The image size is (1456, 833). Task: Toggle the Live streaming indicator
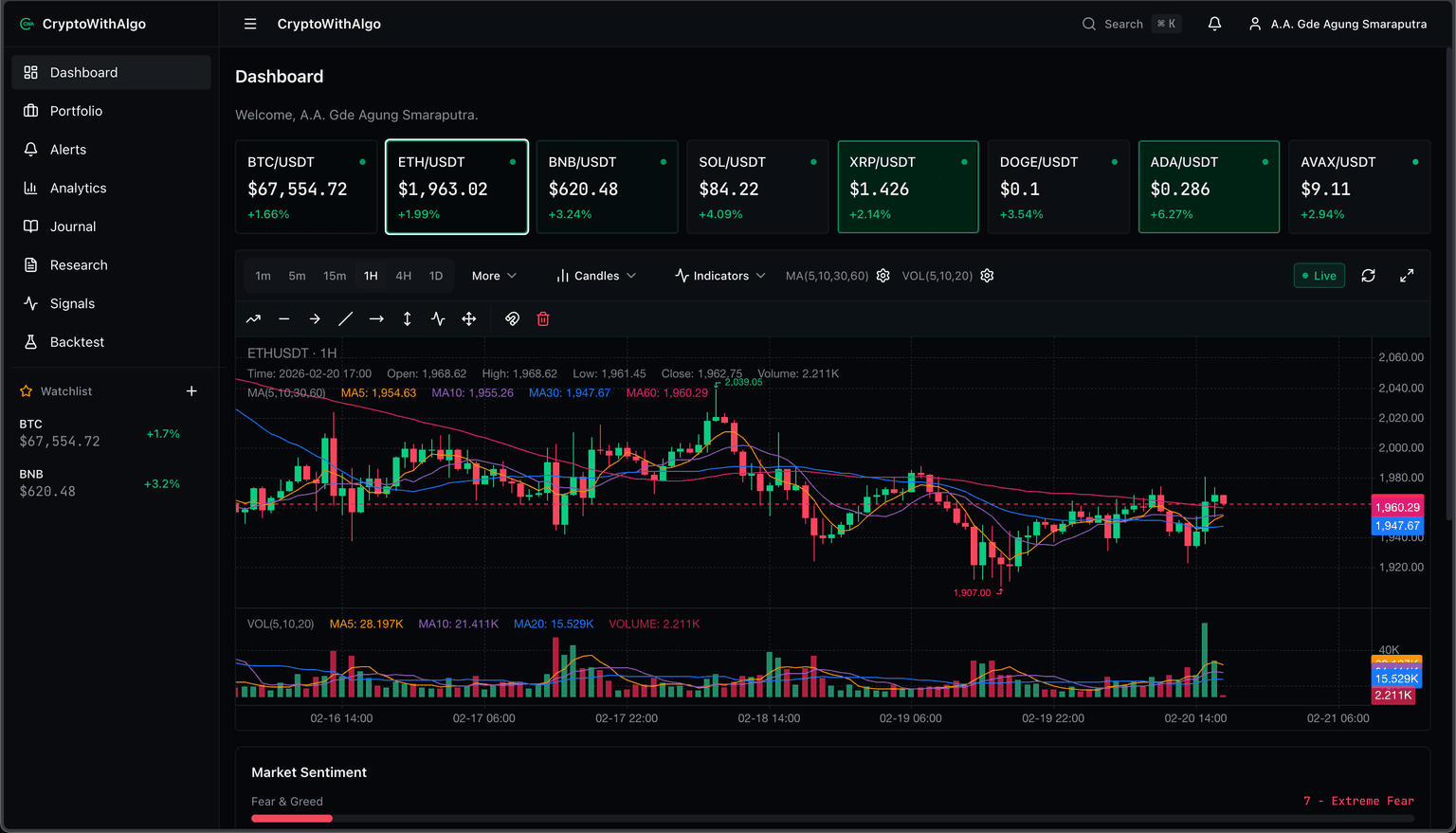(x=1319, y=275)
